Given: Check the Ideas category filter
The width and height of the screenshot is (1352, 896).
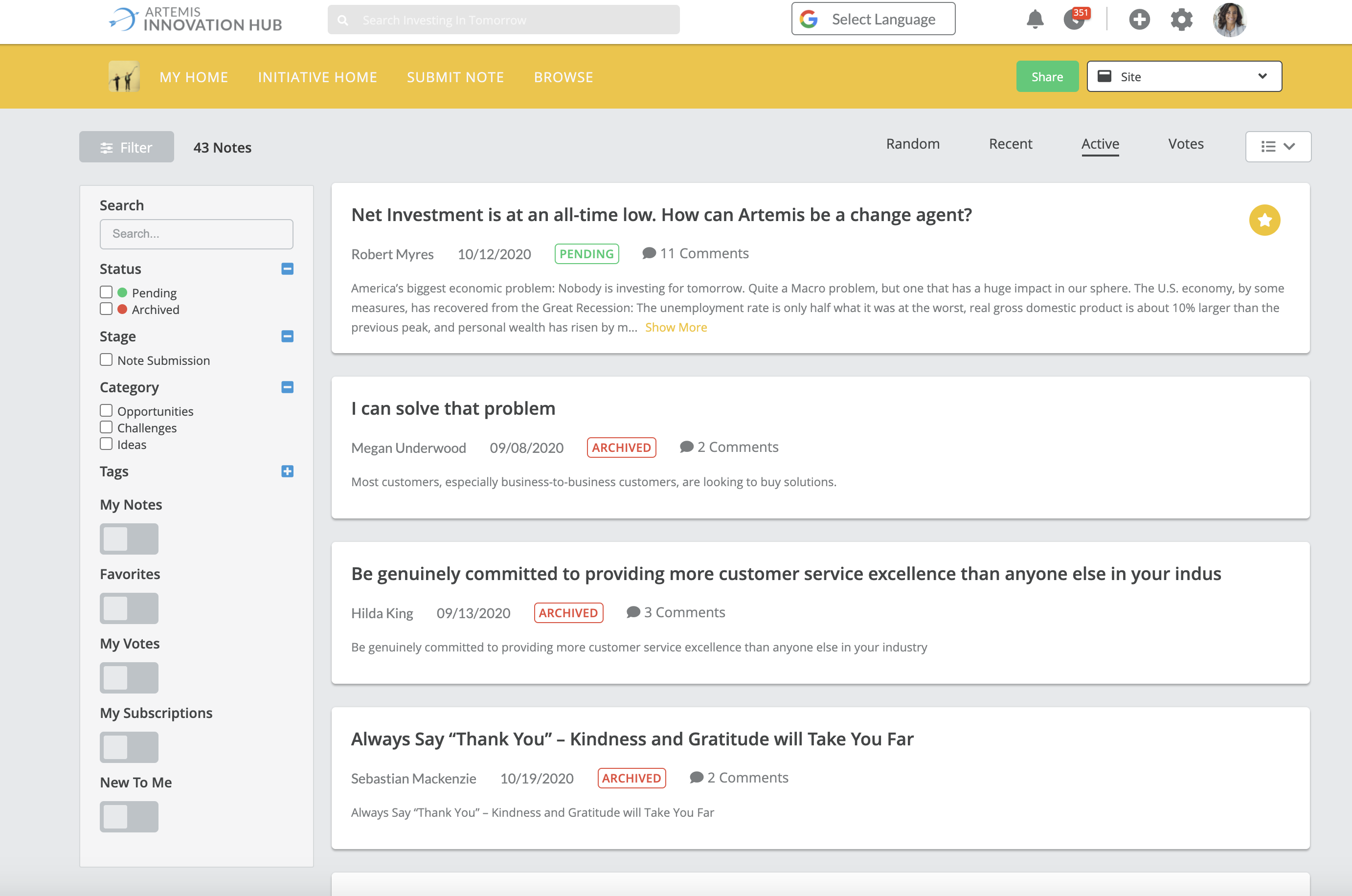Looking at the screenshot, I should [x=106, y=444].
